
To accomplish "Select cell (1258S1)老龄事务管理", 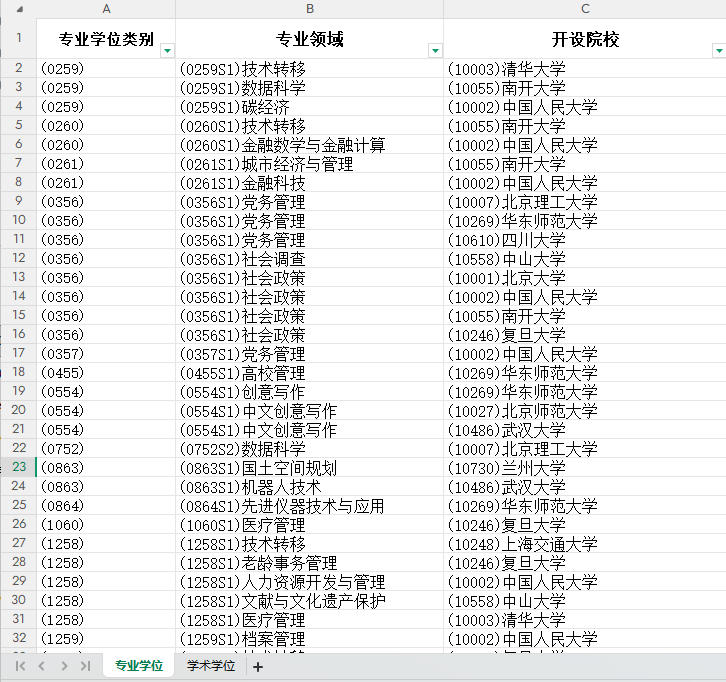I will pyautogui.click(x=309, y=562).
